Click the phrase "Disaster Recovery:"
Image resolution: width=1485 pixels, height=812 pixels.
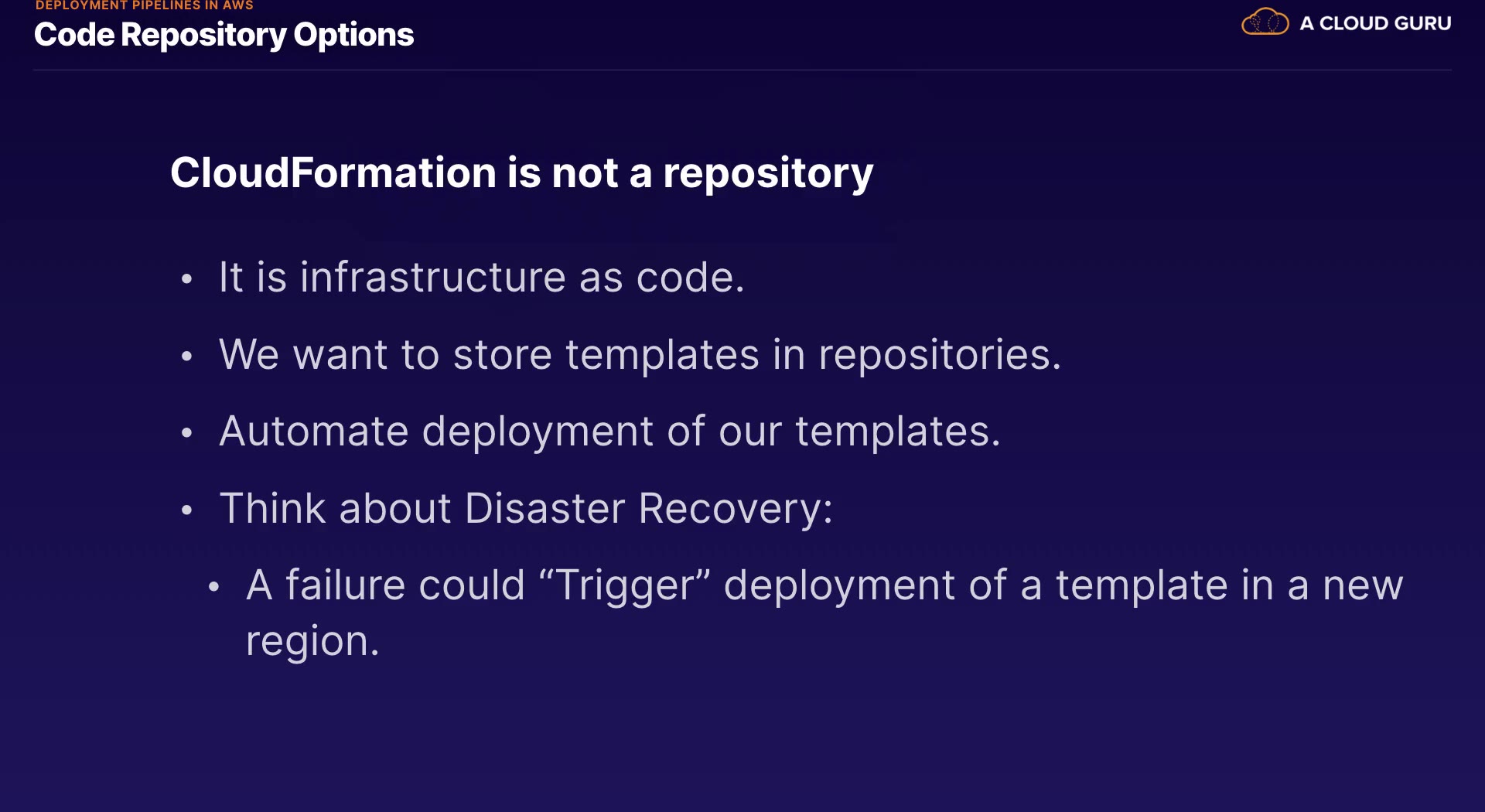coord(649,509)
